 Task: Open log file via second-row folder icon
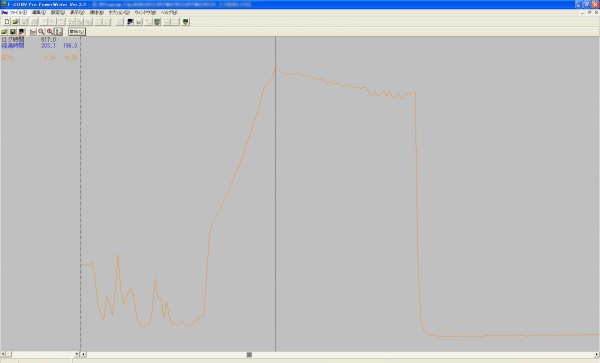(4, 32)
